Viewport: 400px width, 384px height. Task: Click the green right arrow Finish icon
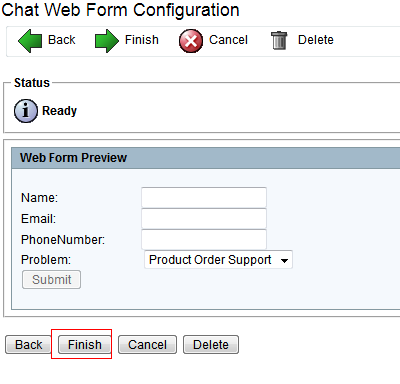tap(107, 41)
